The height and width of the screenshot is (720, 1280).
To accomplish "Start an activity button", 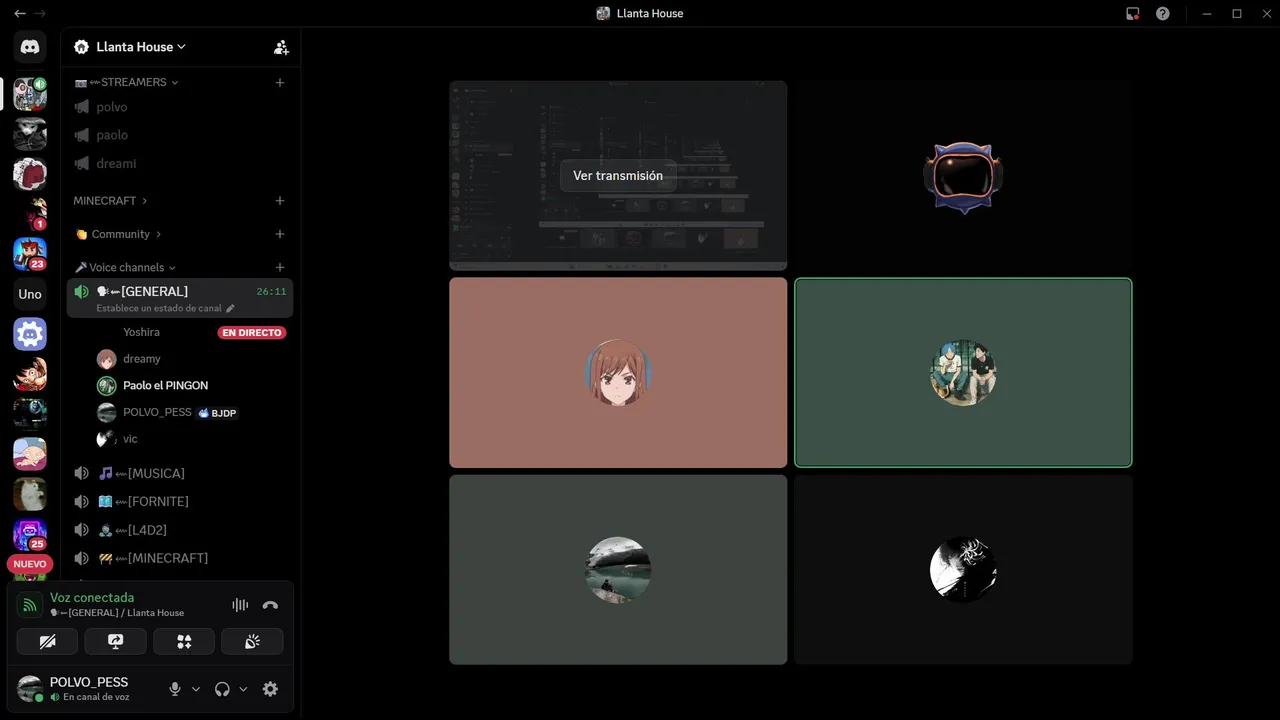I will point(184,641).
